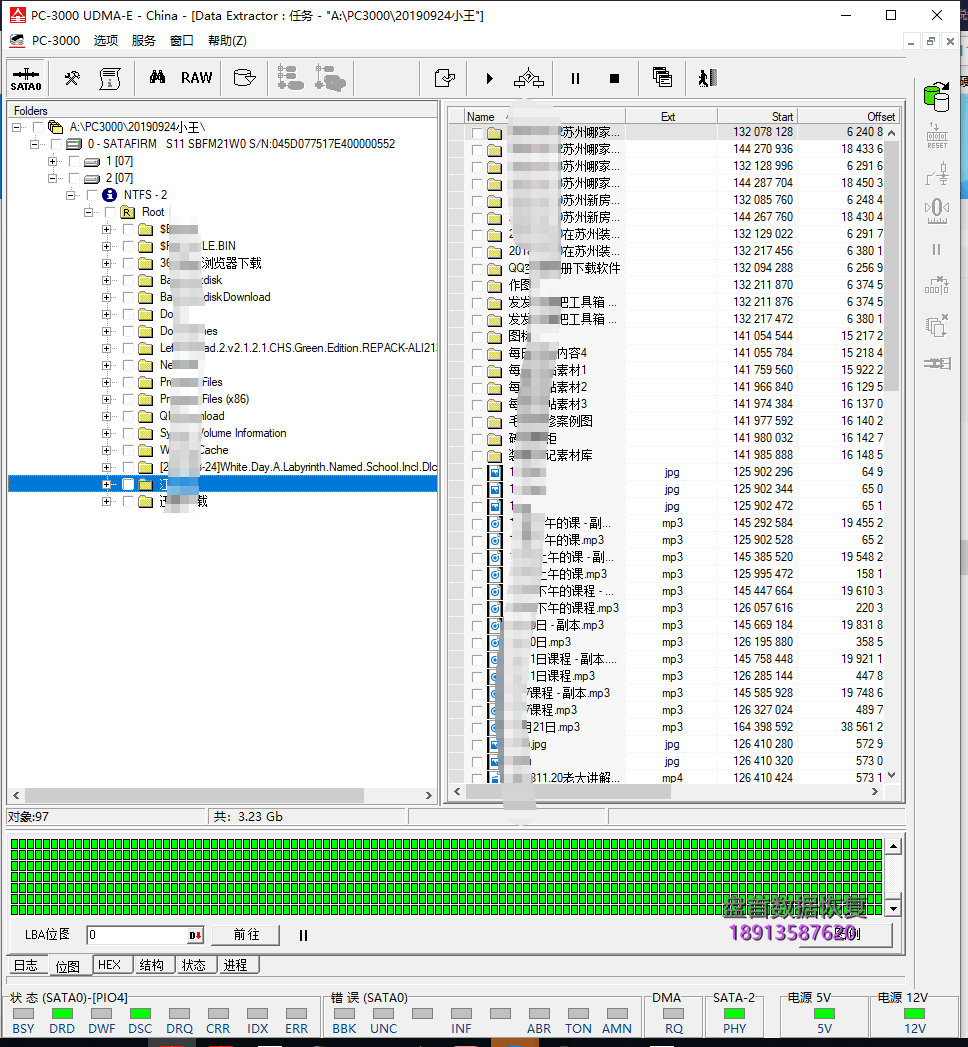Sort by the Ext column header
Screen dimensions: 968x1047
pos(671,116)
